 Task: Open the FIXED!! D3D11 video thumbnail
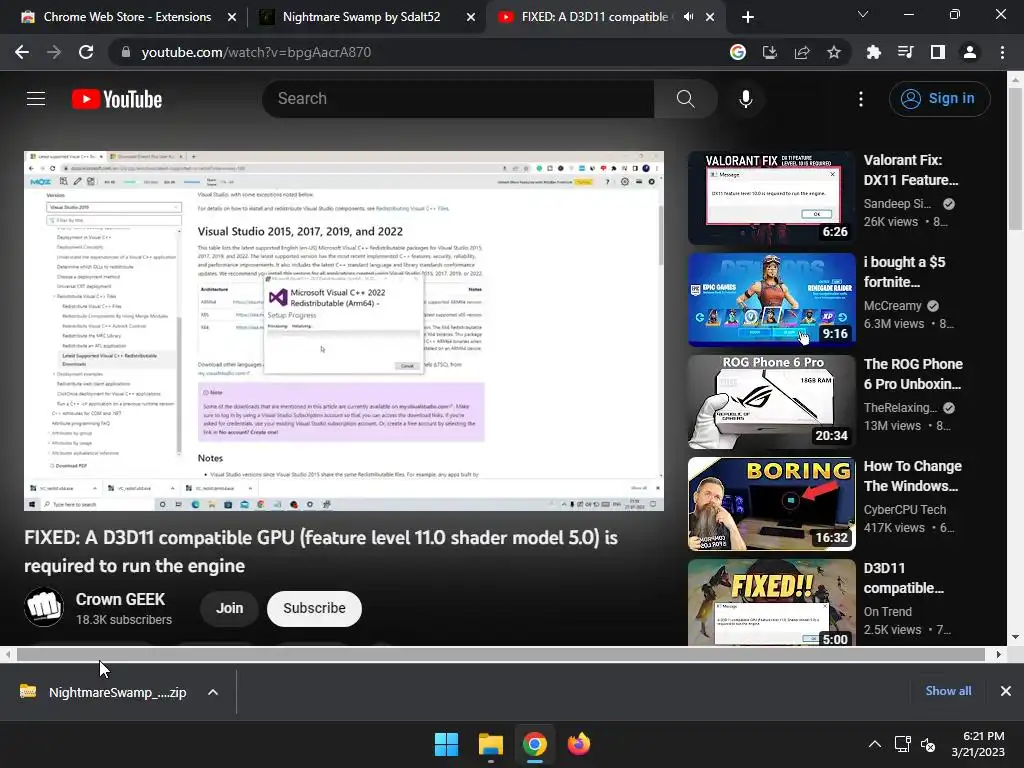(x=771, y=602)
